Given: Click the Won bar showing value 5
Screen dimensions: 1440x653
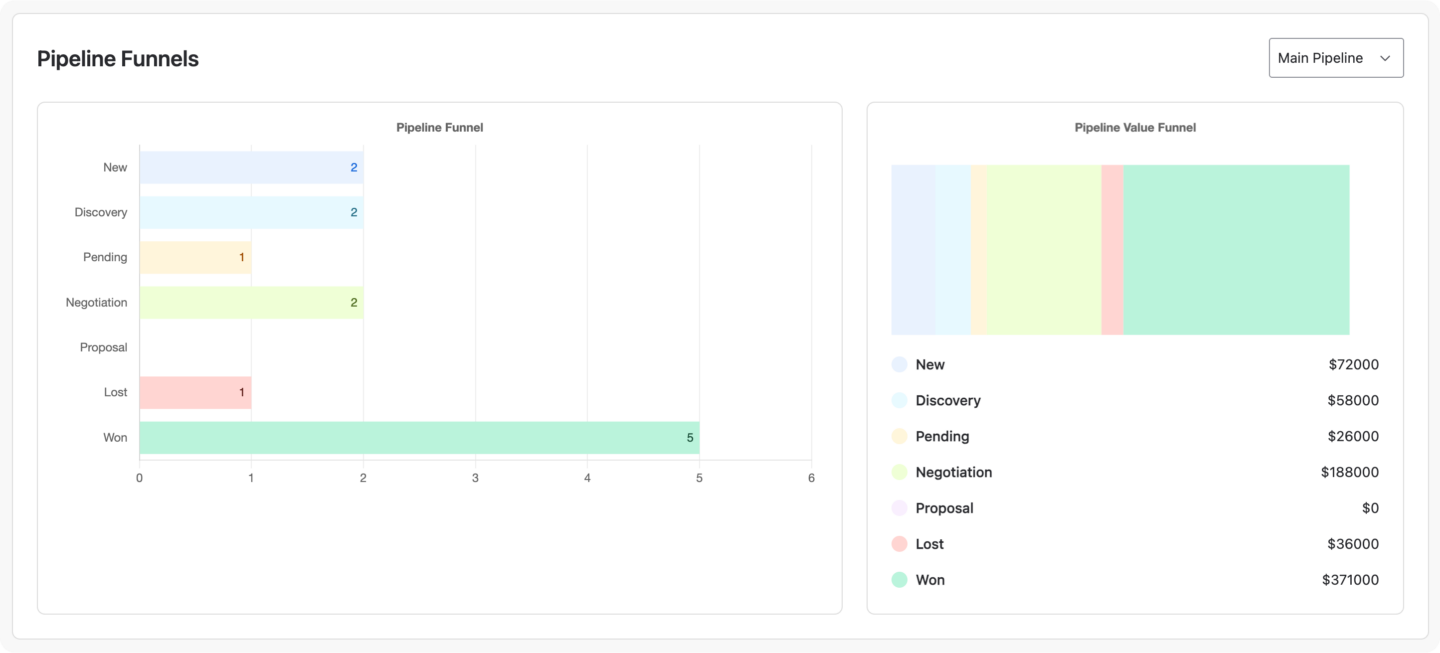Looking at the screenshot, I should tap(418, 437).
